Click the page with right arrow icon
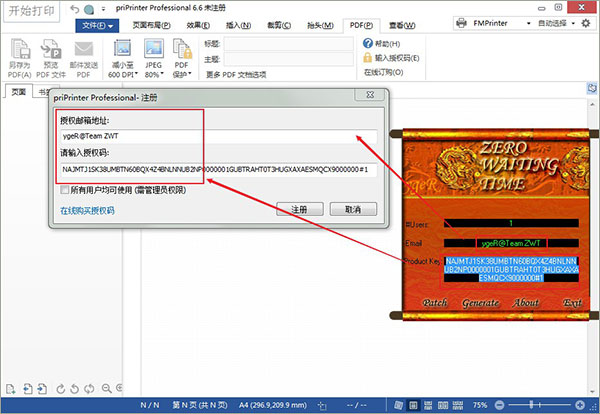600x414 pixels. point(42,389)
